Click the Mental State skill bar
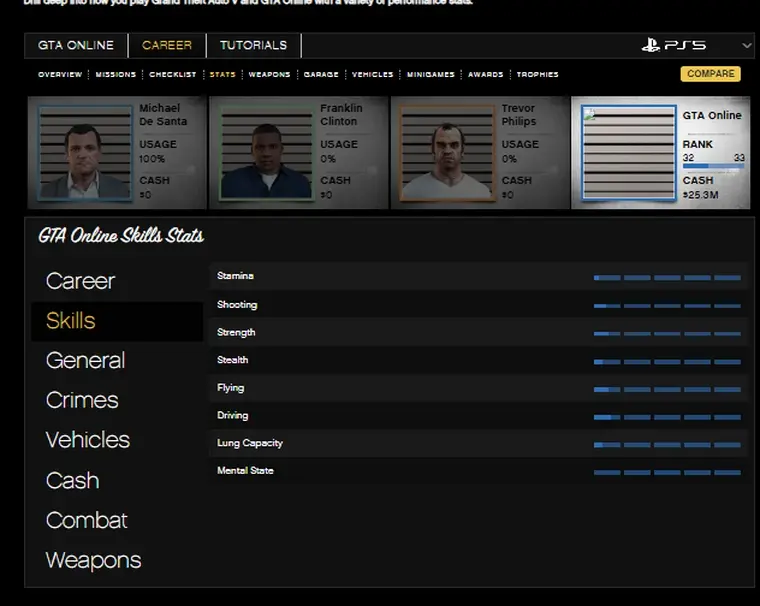 pyautogui.click(x=667, y=472)
